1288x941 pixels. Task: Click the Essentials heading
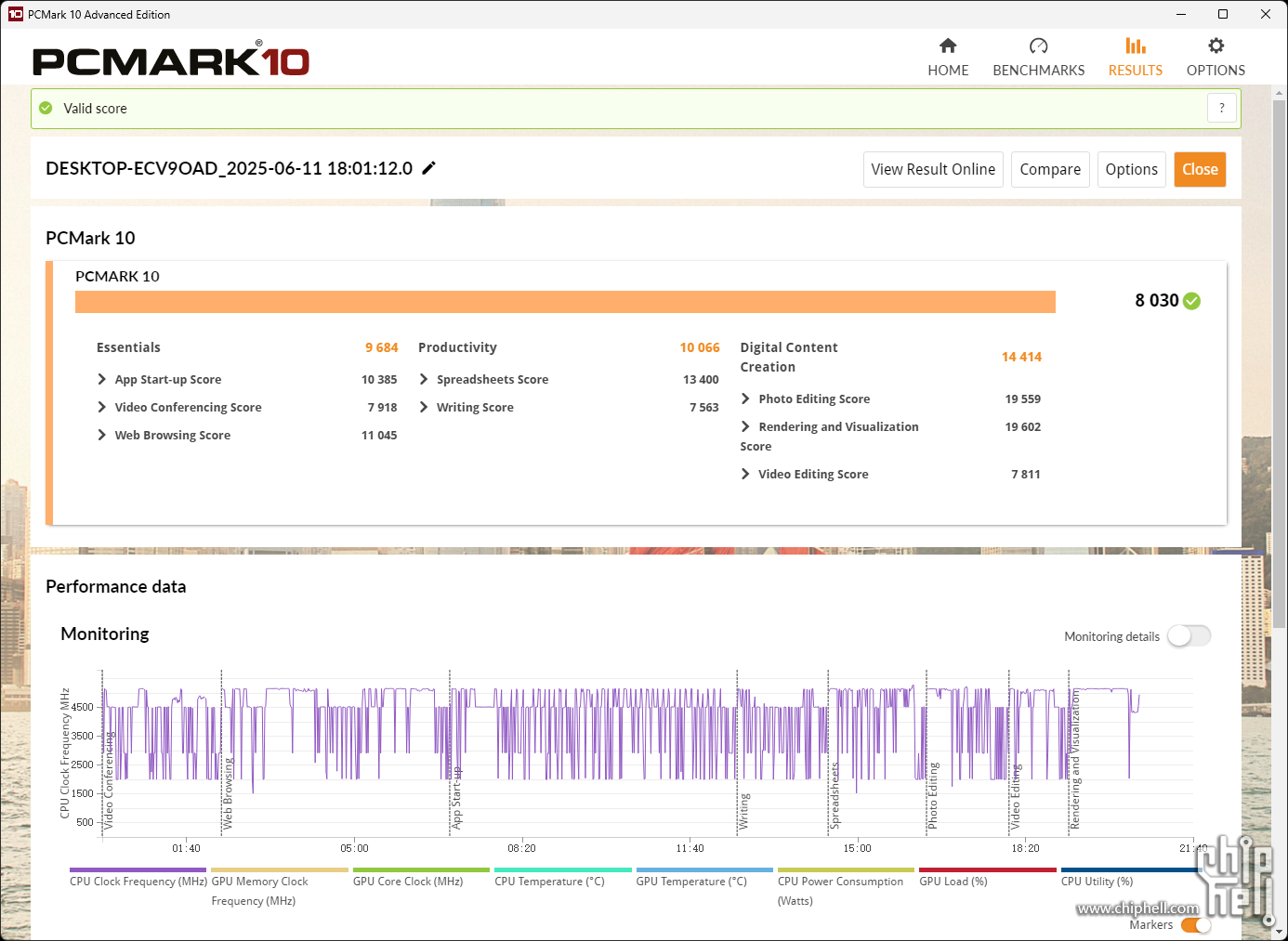coord(128,347)
